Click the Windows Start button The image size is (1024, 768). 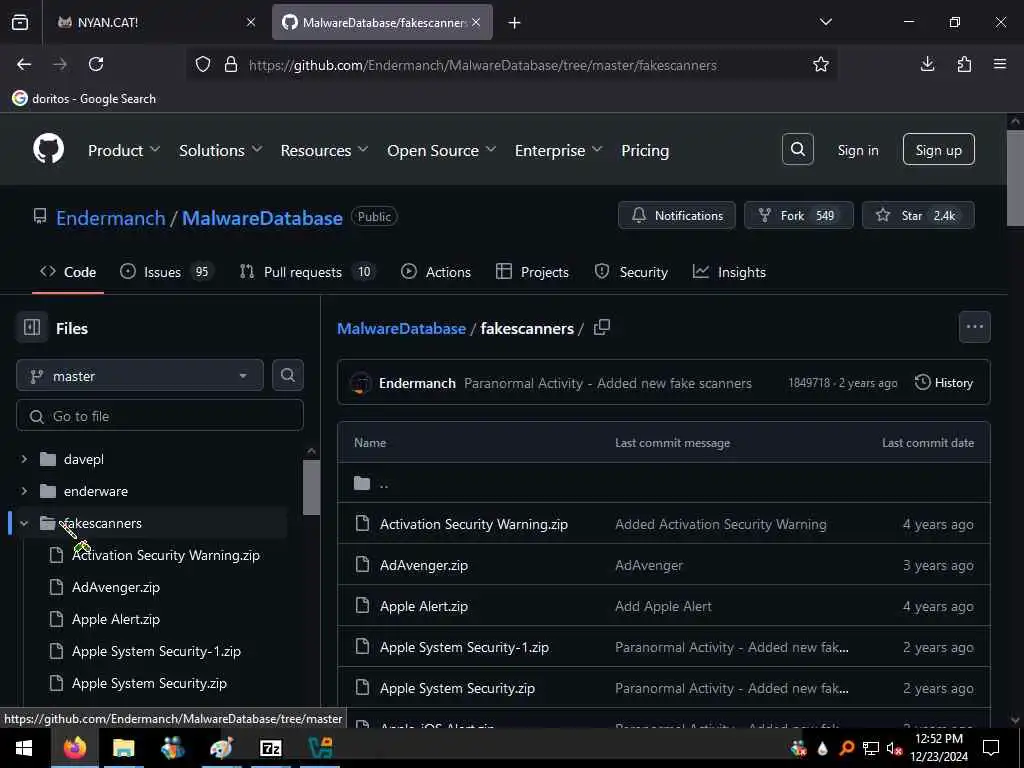(x=24, y=748)
